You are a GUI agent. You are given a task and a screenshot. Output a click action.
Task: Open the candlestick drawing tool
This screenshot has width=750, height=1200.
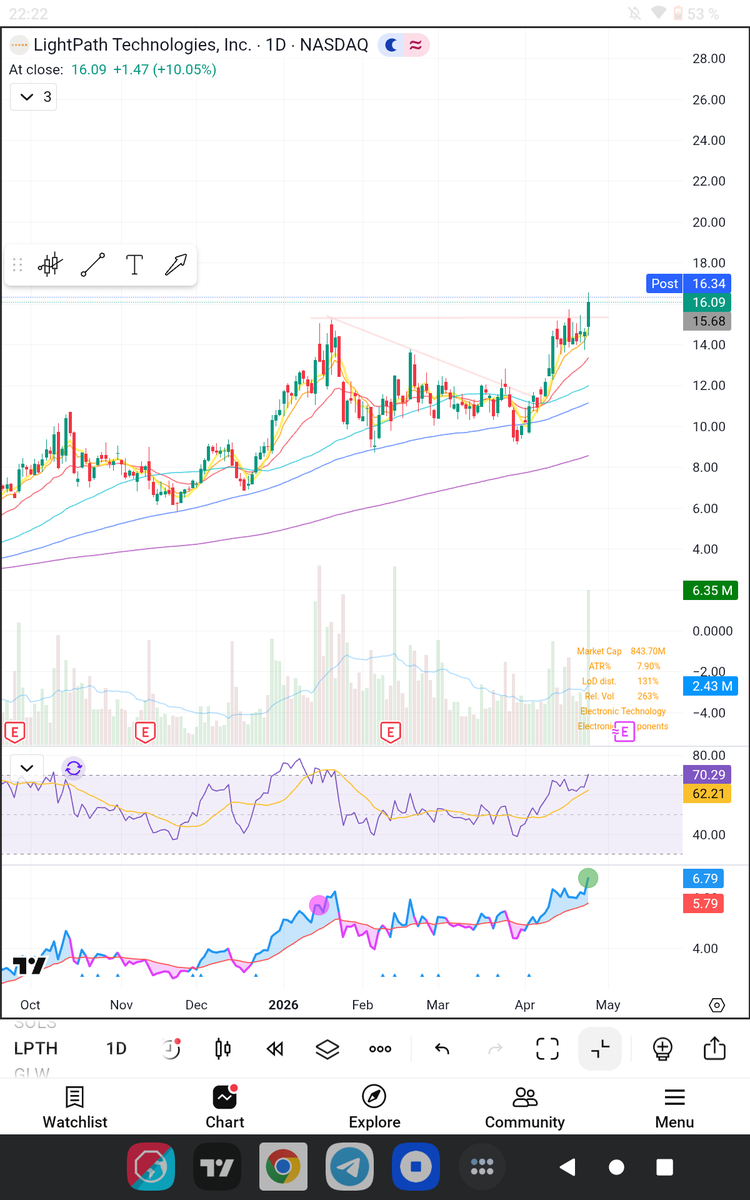coord(50,265)
